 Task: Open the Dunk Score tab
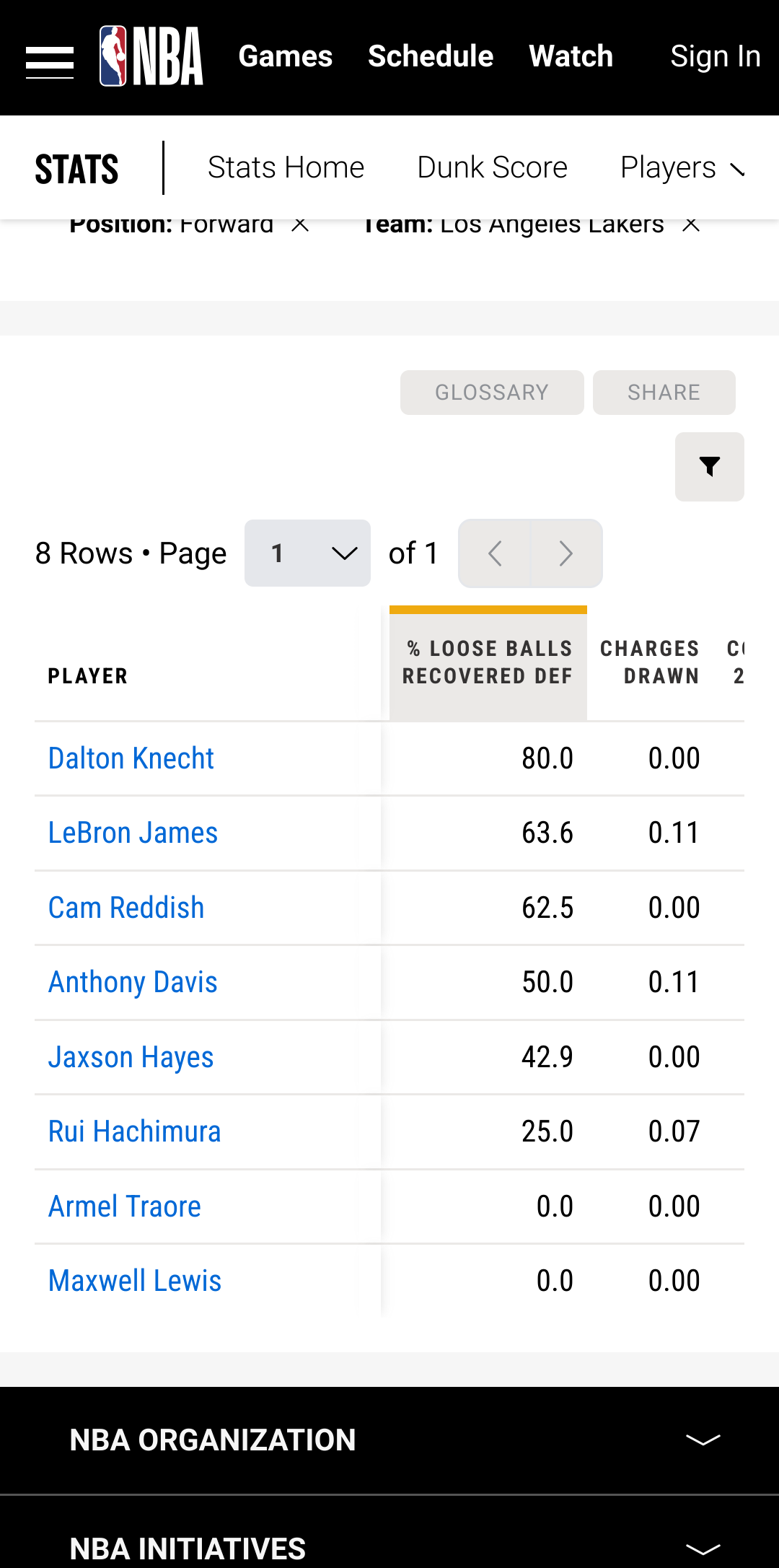pyautogui.click(x=492, y=168)
